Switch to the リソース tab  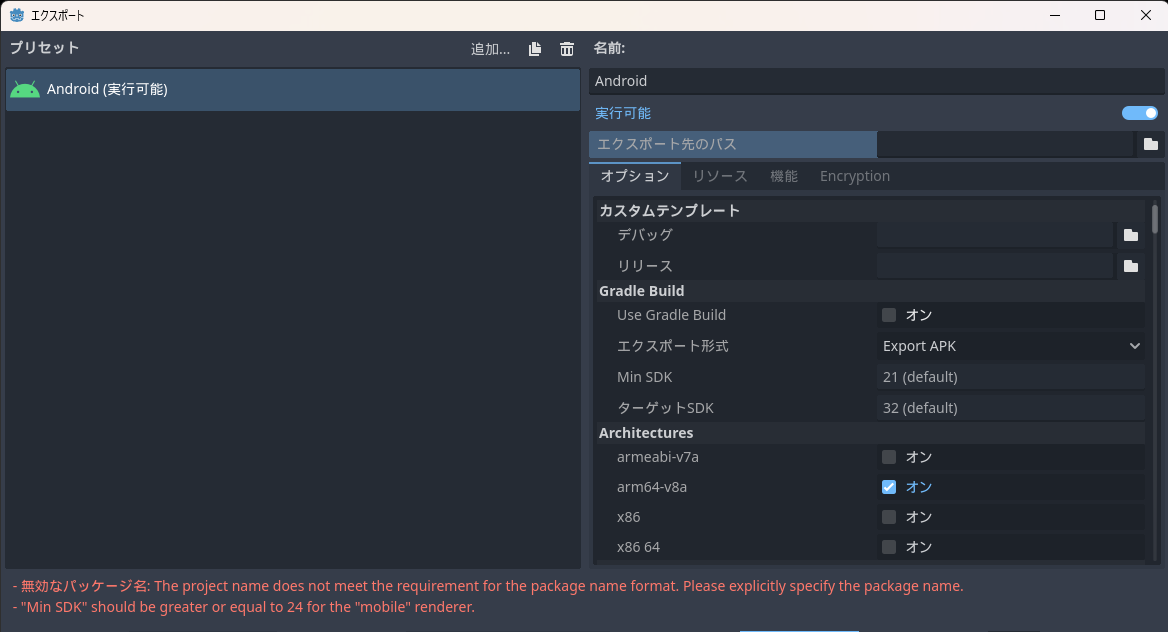tap(720, 176)
